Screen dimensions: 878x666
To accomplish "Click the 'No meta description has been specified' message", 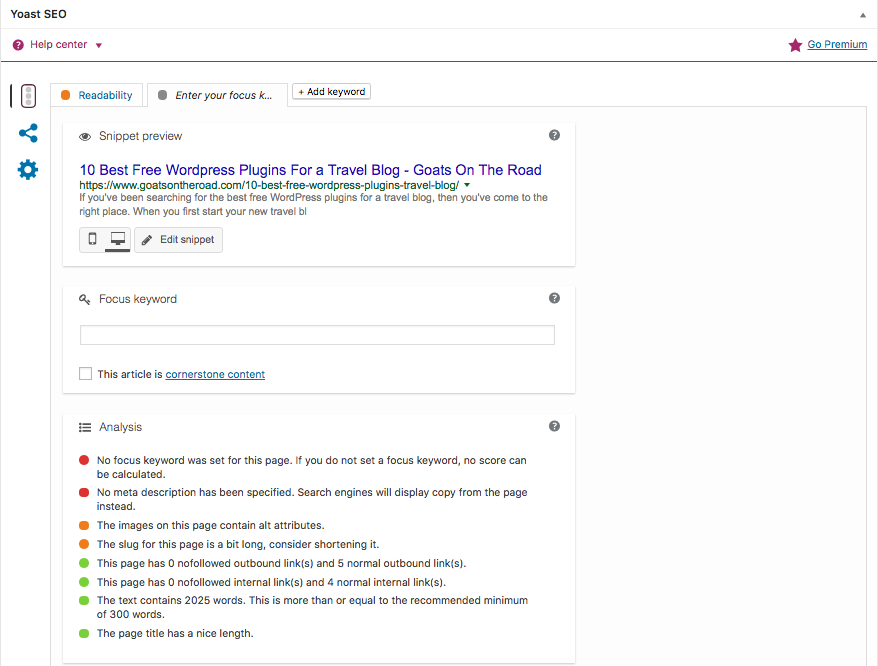I will click(312, 499).
